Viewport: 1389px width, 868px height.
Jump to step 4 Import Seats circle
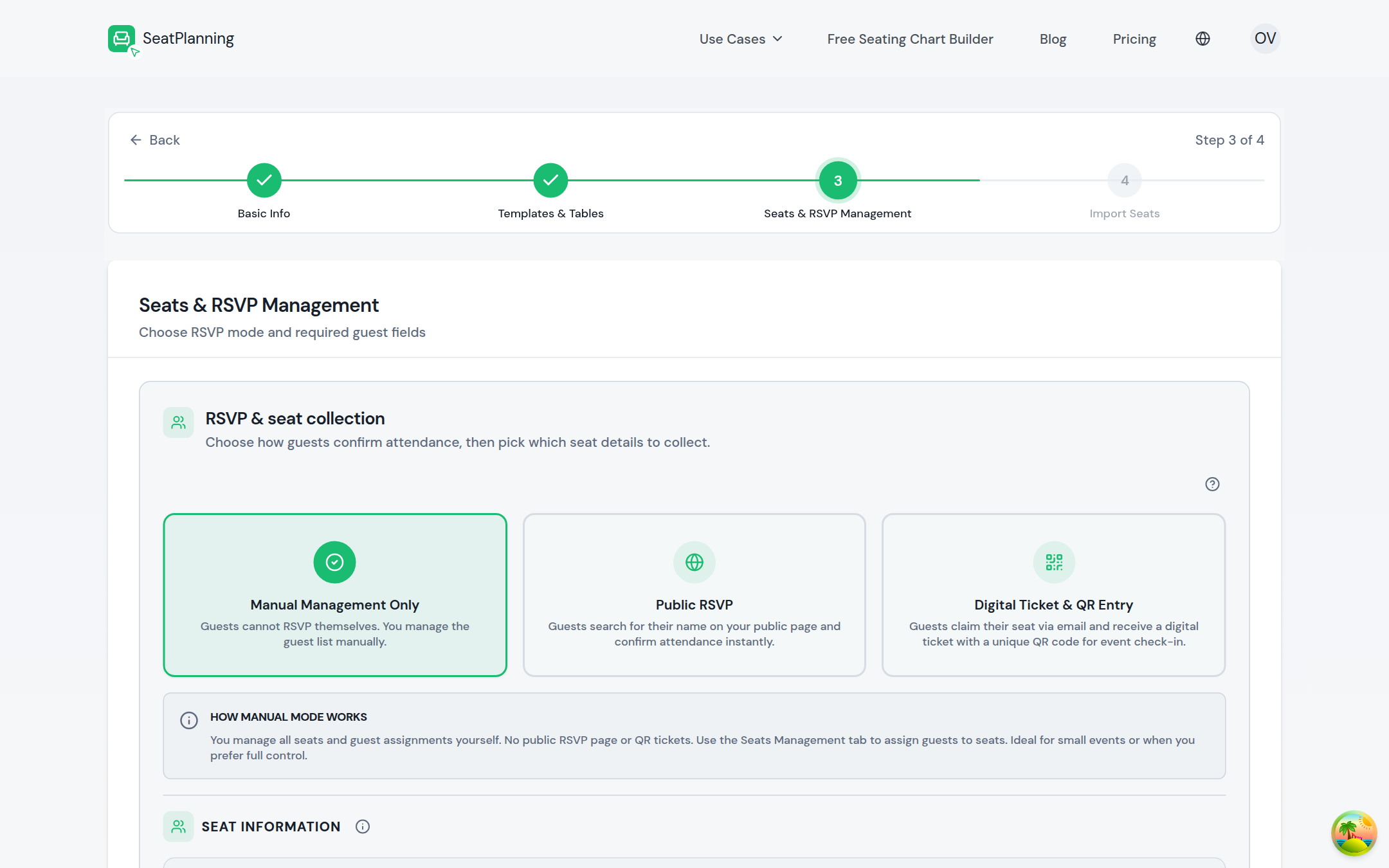(1124, 181)
